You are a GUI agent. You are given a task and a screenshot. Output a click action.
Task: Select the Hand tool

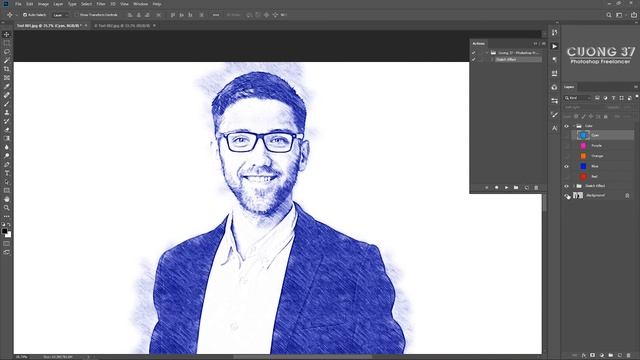coord(7,199)
